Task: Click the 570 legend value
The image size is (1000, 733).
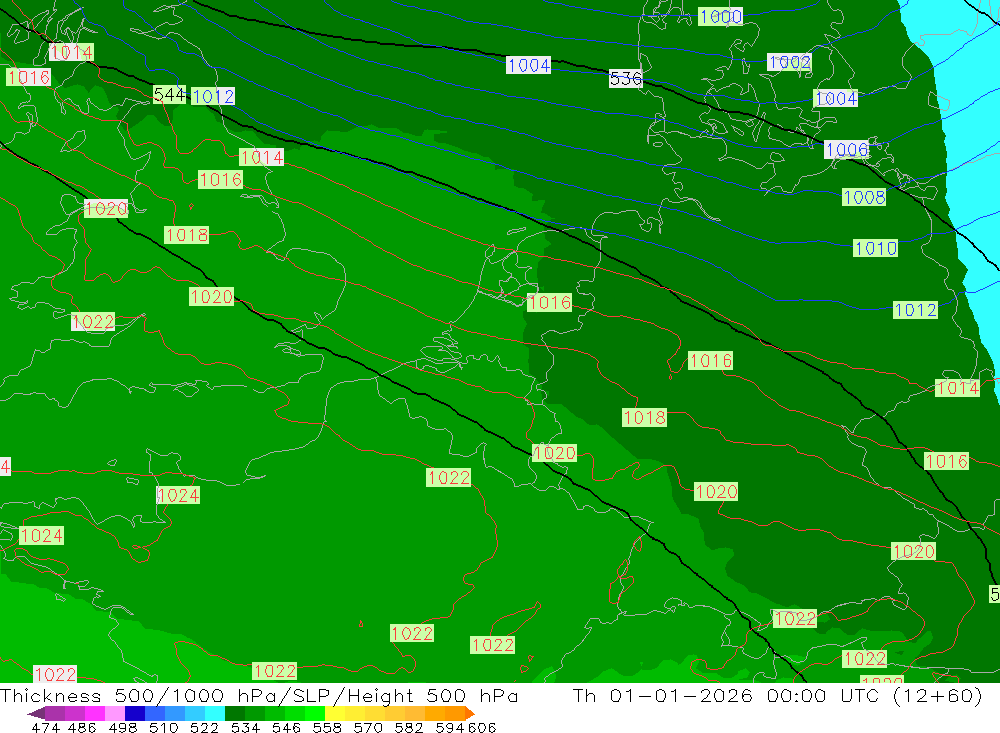Action: click(x=368, y=727)
